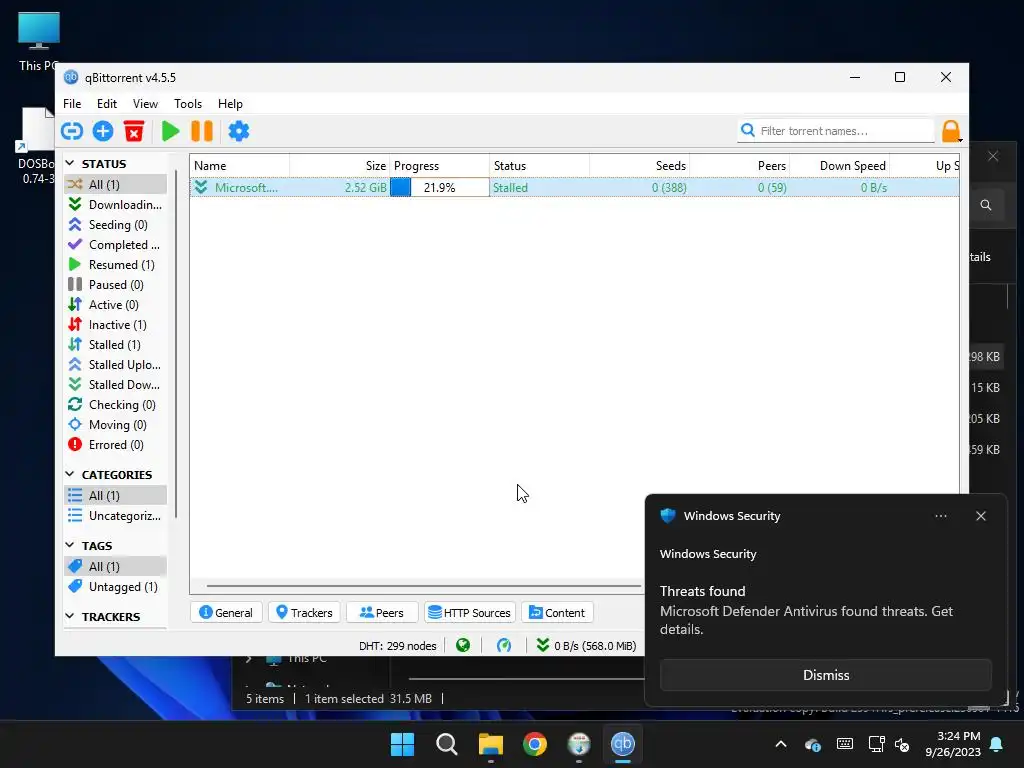The width and height of the screenshot is (1024, 768).
Task: Sort torrents by the Progress column
Action: [440, 166]
